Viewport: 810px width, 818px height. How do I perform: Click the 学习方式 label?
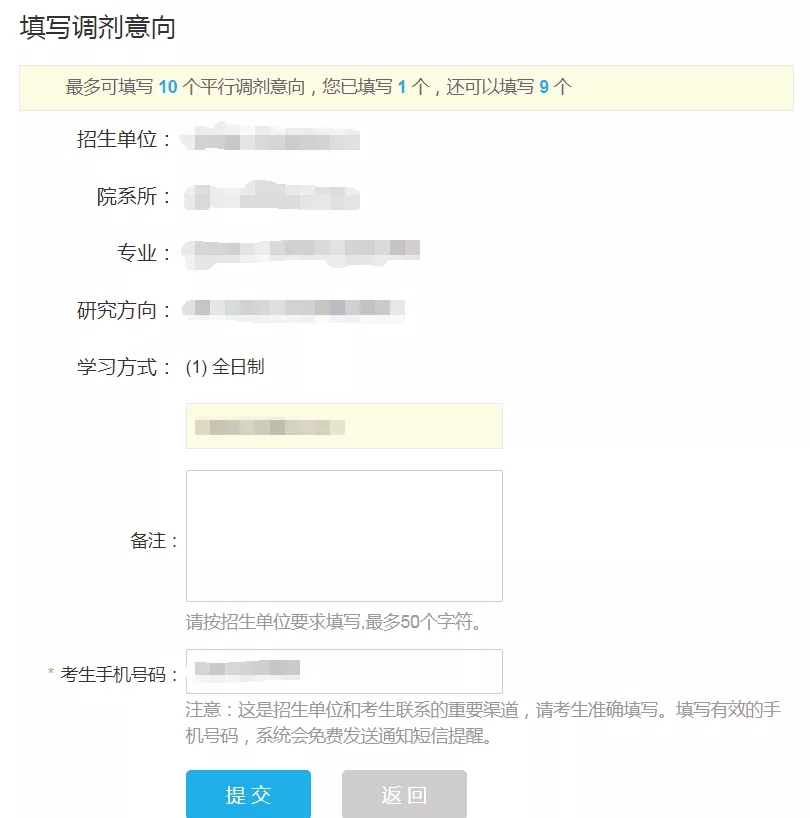(118, 367)
